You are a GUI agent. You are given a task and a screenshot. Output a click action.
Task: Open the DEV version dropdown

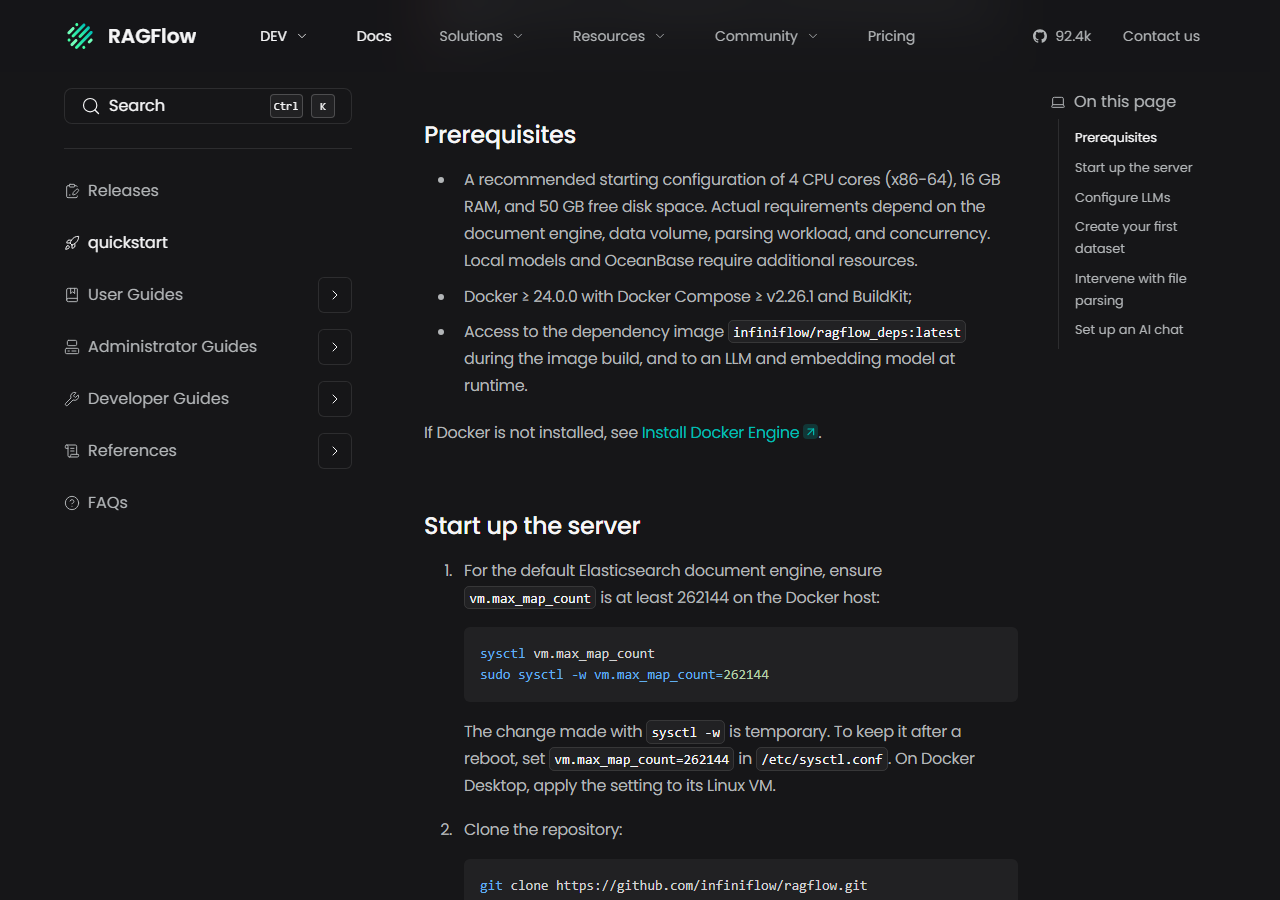tap(283, 36)
